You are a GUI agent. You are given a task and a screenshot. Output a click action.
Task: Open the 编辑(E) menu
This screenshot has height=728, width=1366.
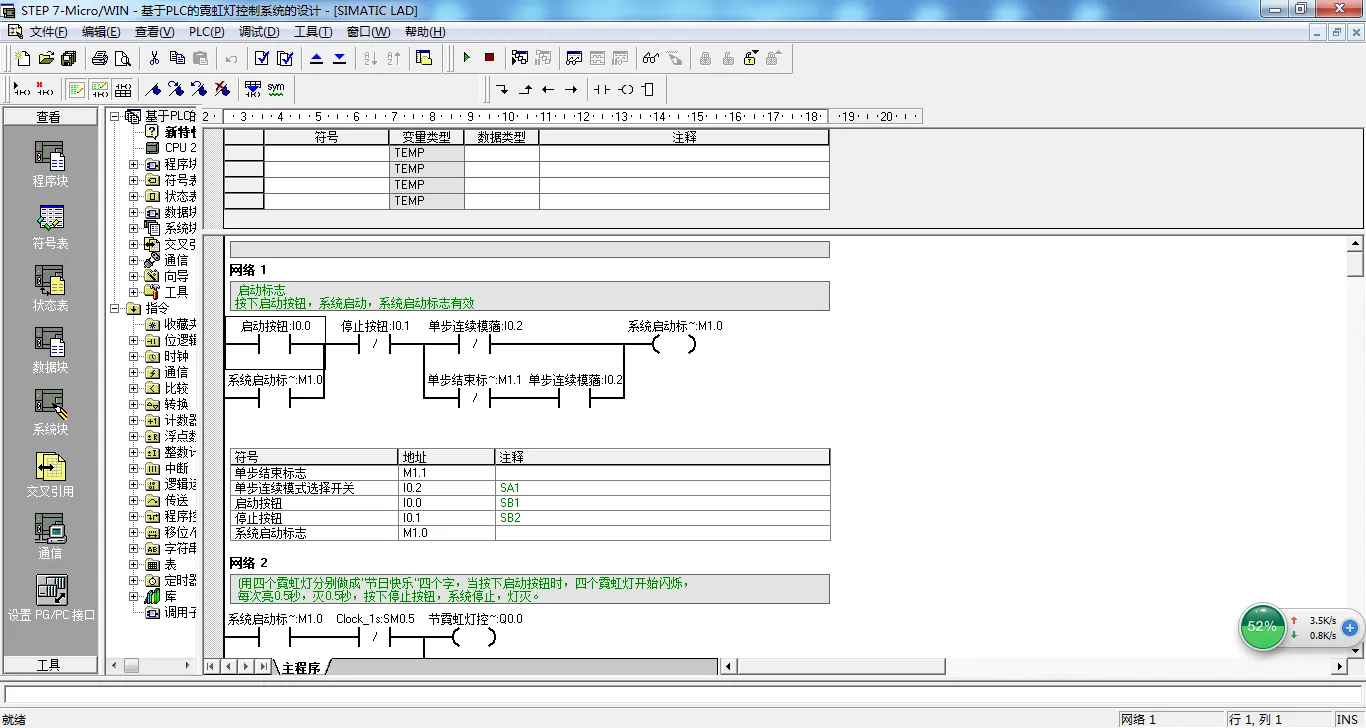(x=101, y=32)
